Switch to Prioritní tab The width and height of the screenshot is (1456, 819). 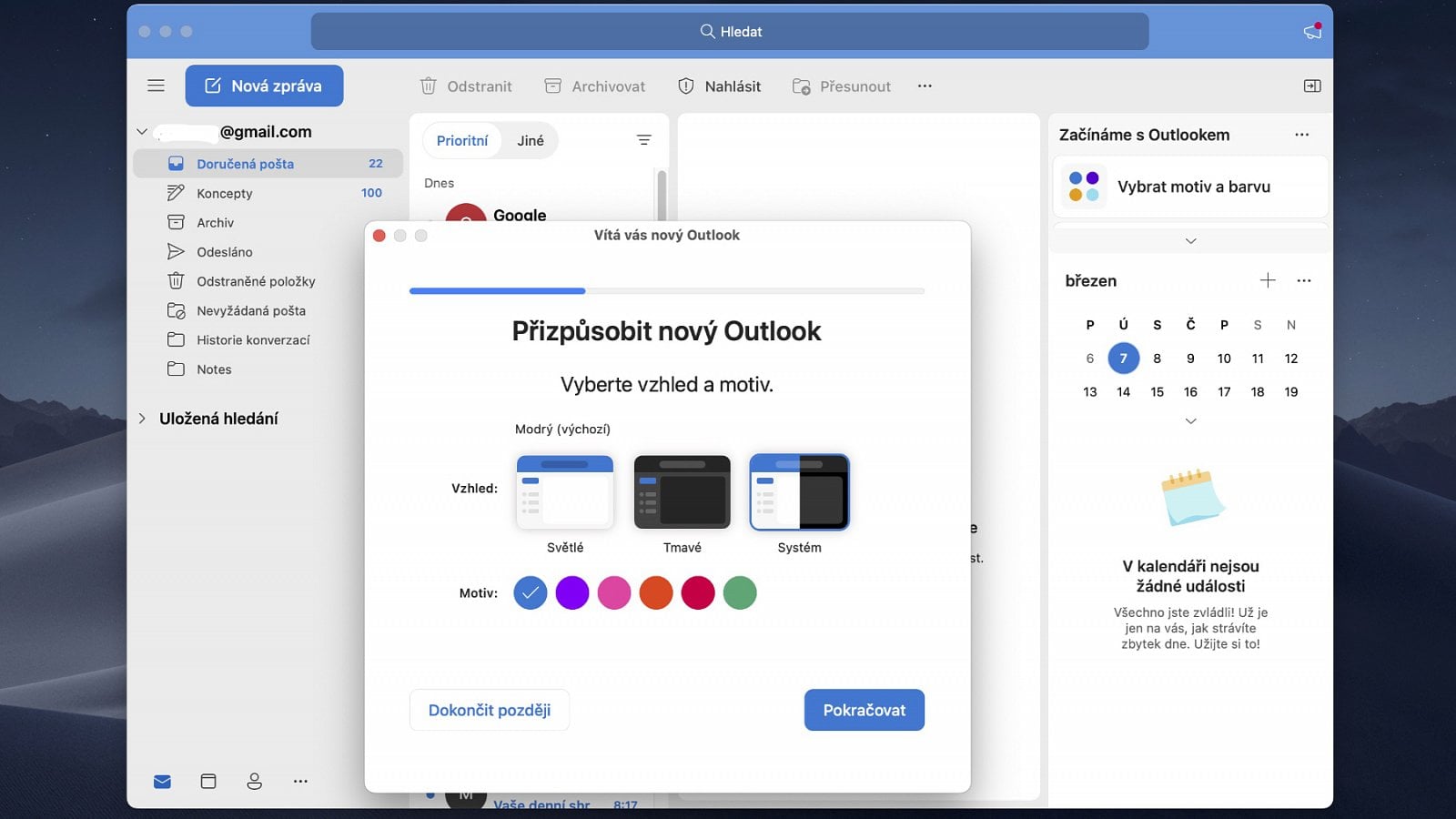click(462, 140)
